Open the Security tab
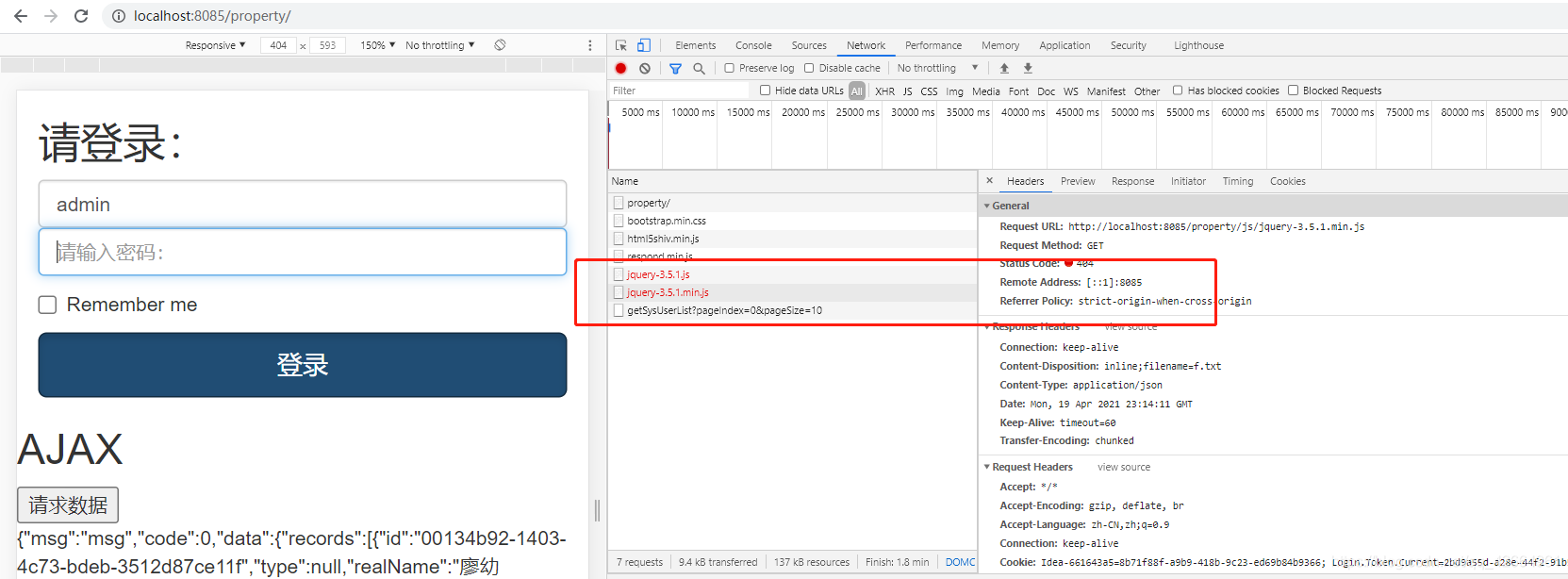The width and height of the screenshot is (1568, 579). 1128,45
